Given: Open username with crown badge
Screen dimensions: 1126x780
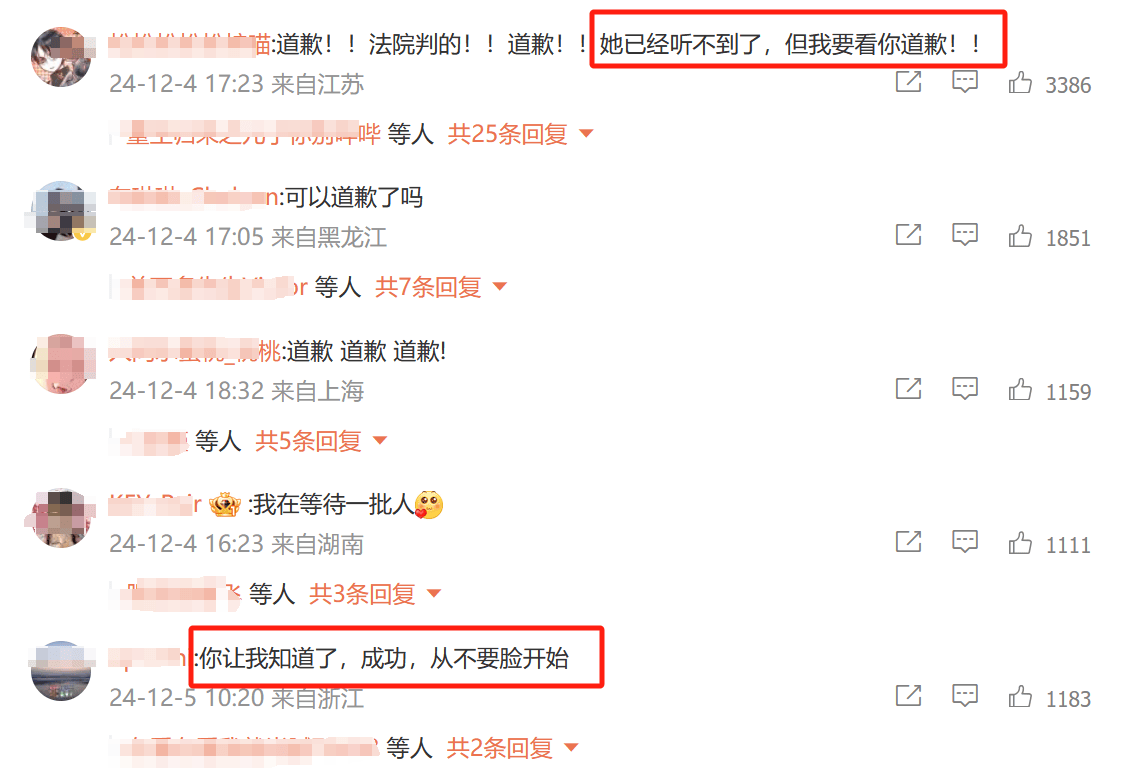Looking at the screenshot, I should (x=156, y=504).
